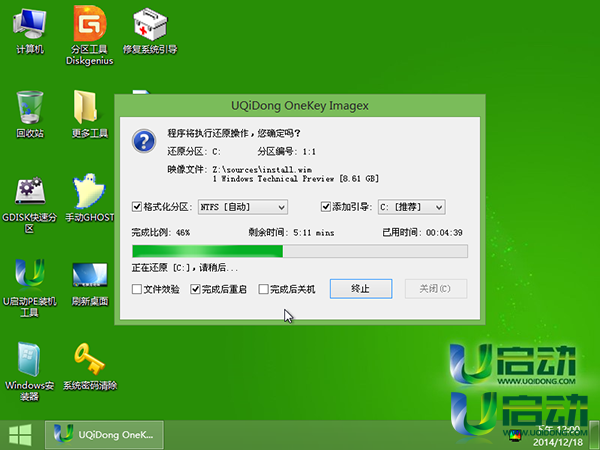Click the Windows Start button
600x450 pixels.
20,435
